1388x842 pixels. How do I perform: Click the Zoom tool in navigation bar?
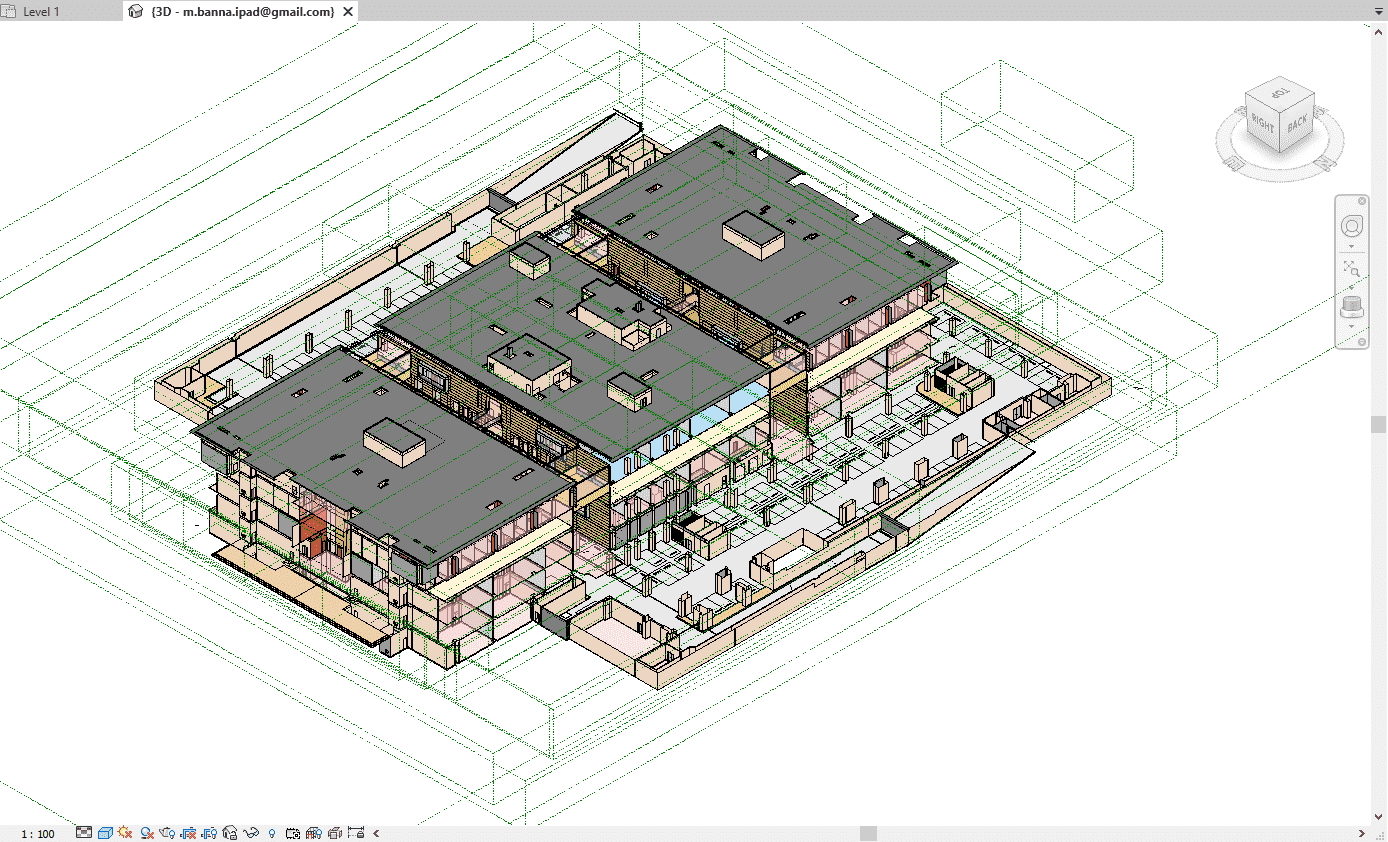pyautogui.click(x=1351, y=269)
